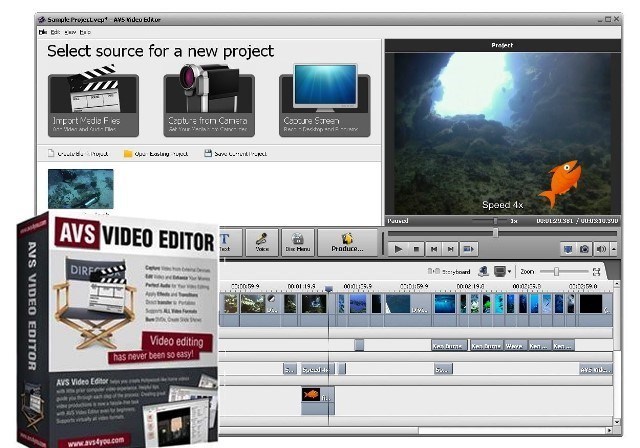Adjust the playback speed slider
This screenshot has height=448, width=640.
[495, 221]
